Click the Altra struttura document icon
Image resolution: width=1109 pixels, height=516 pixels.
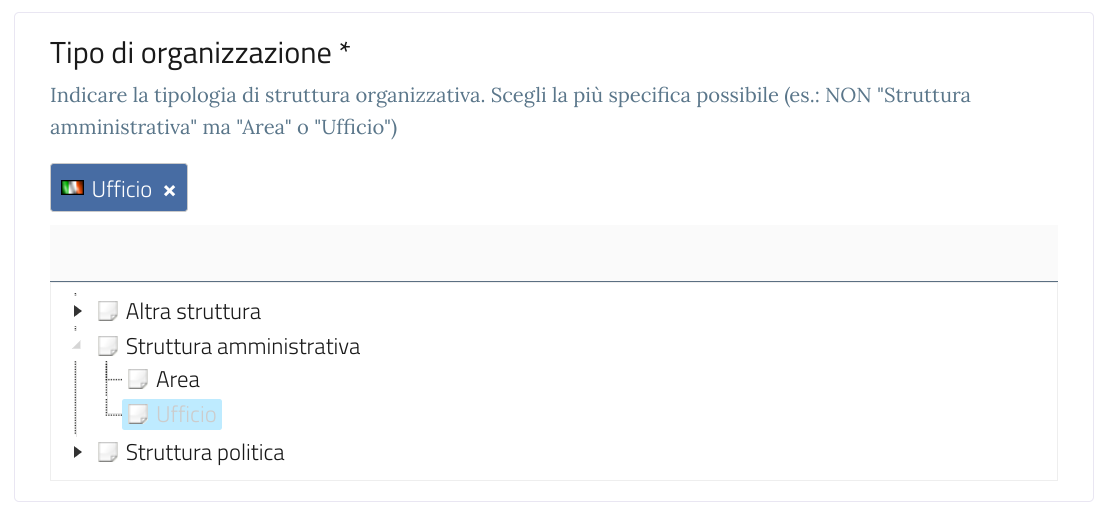tap(108, 312)
